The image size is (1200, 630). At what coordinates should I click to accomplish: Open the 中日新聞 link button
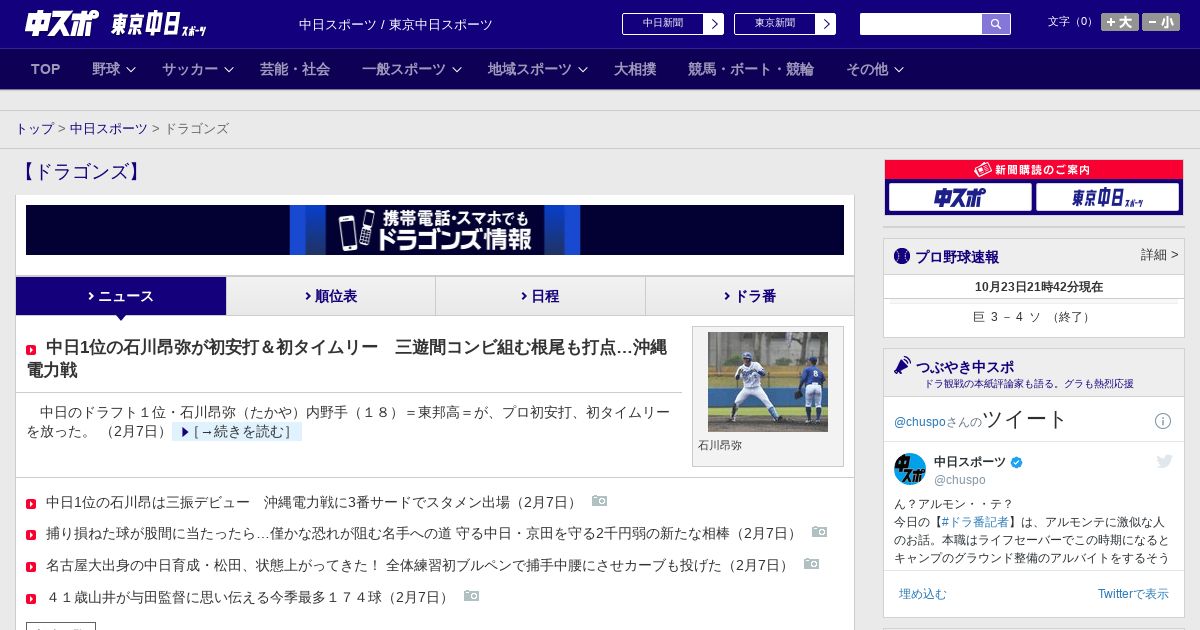pyautogui.click(x=663, y=24)
